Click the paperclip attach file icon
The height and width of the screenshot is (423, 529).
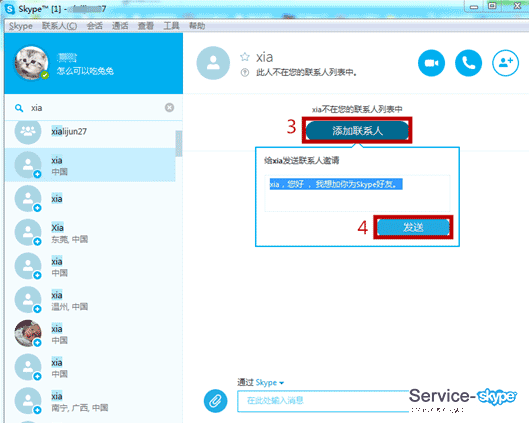(215, 401)
